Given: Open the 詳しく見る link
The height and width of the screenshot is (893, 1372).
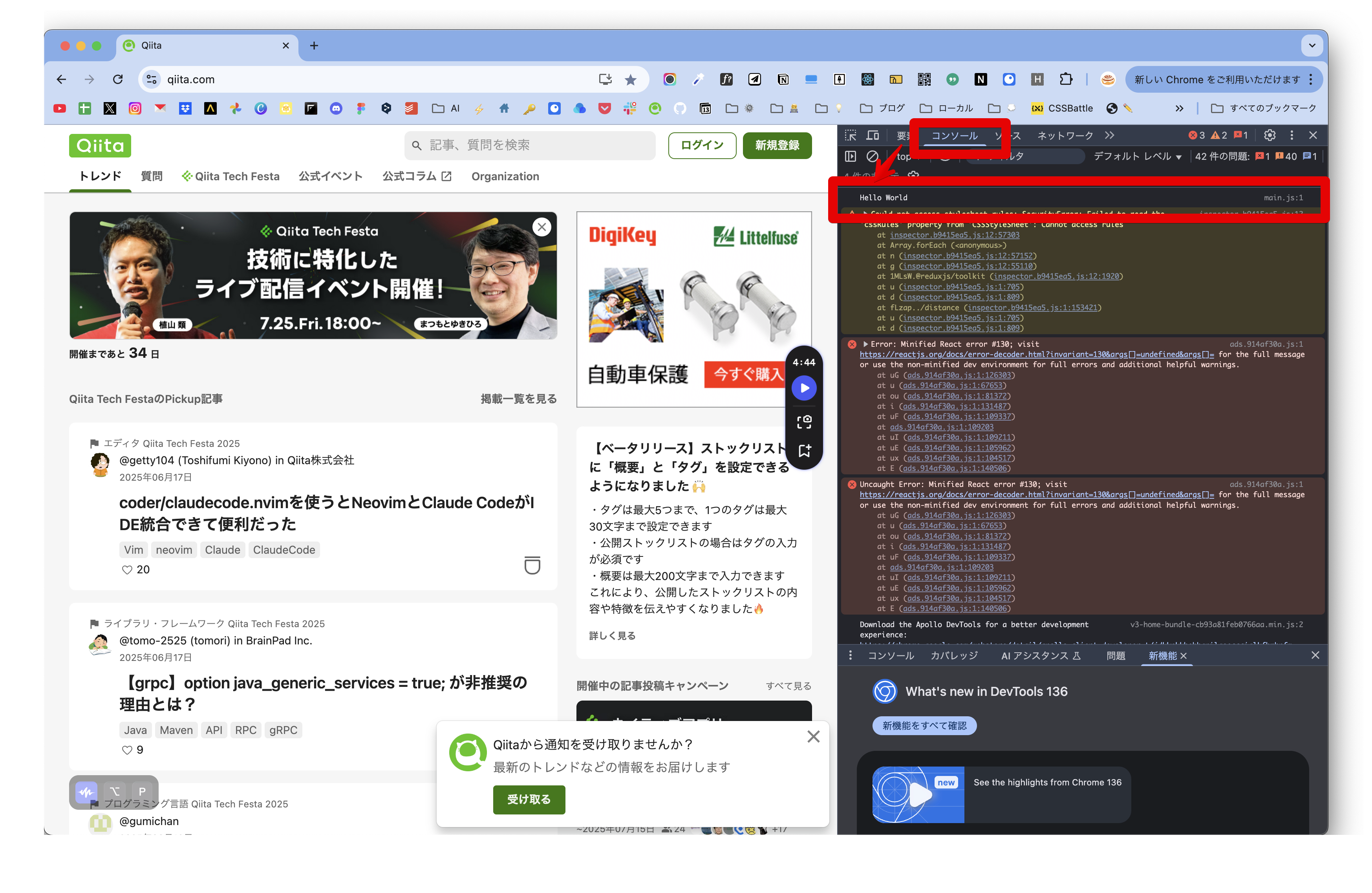Looking at the screenshot, I should (x=612, y=635).
